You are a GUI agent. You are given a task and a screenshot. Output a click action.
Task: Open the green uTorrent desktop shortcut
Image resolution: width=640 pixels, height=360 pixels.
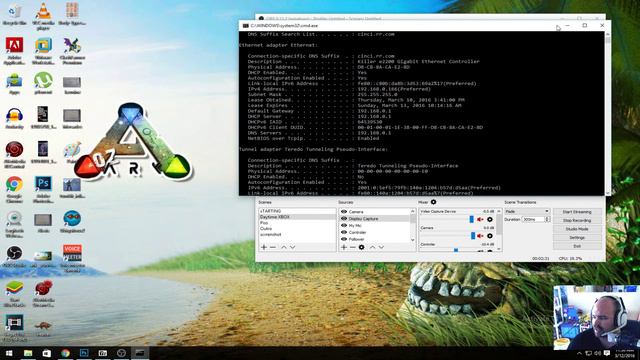tap(43, 82)
